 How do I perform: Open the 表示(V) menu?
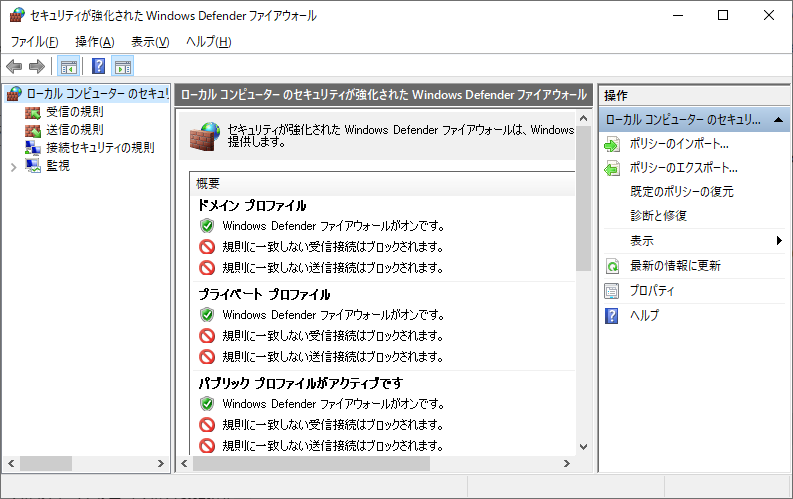pos(150,41)
